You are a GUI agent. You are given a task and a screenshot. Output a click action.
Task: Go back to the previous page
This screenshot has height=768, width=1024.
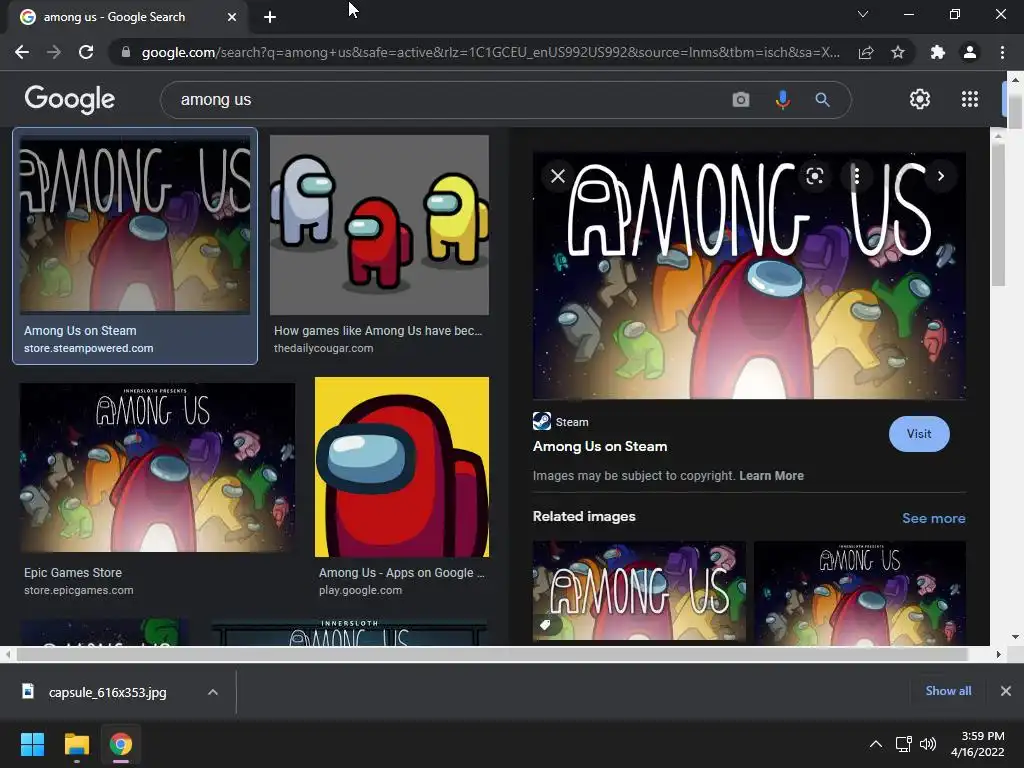(x=22, y=52)
